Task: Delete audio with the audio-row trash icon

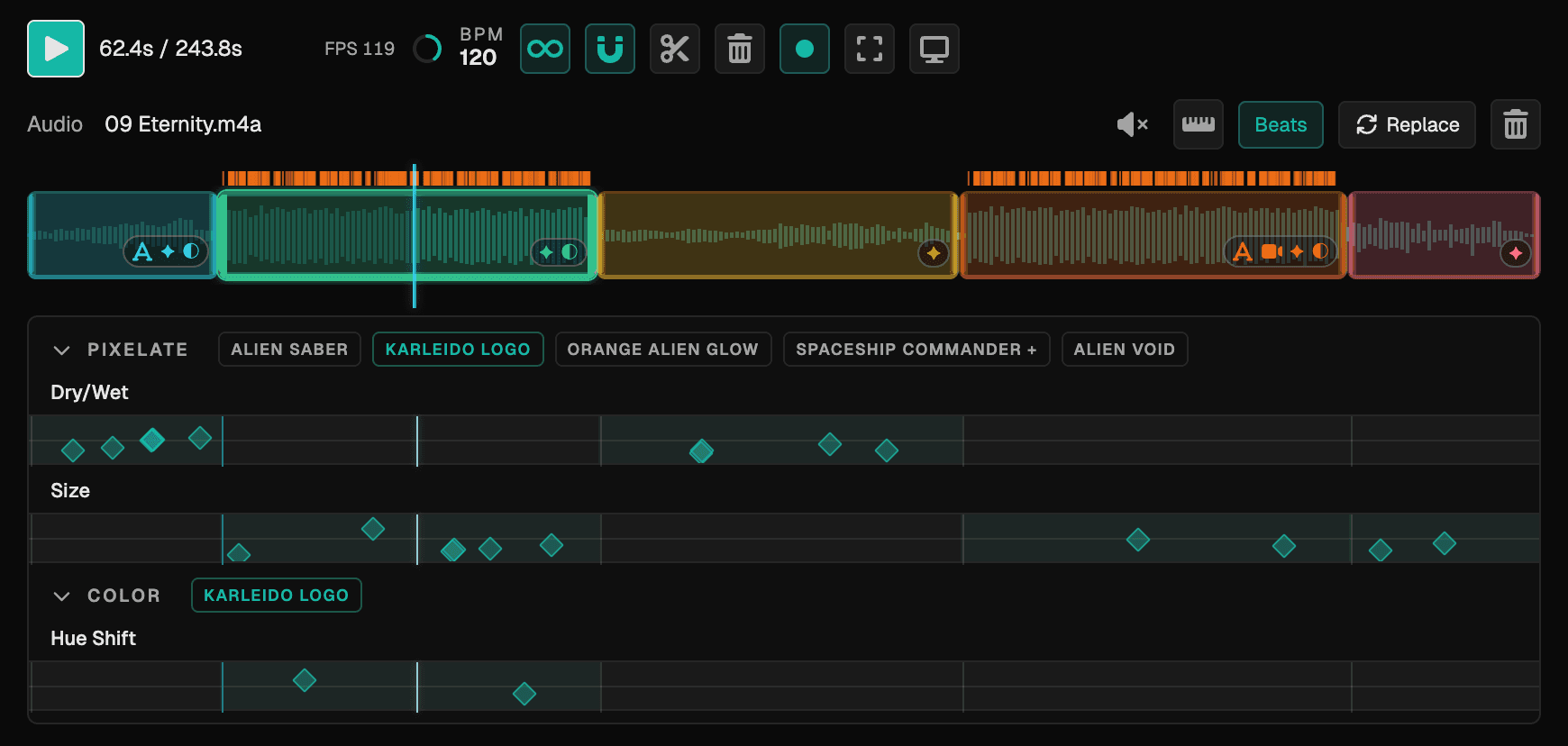Action: (1516, 124)
